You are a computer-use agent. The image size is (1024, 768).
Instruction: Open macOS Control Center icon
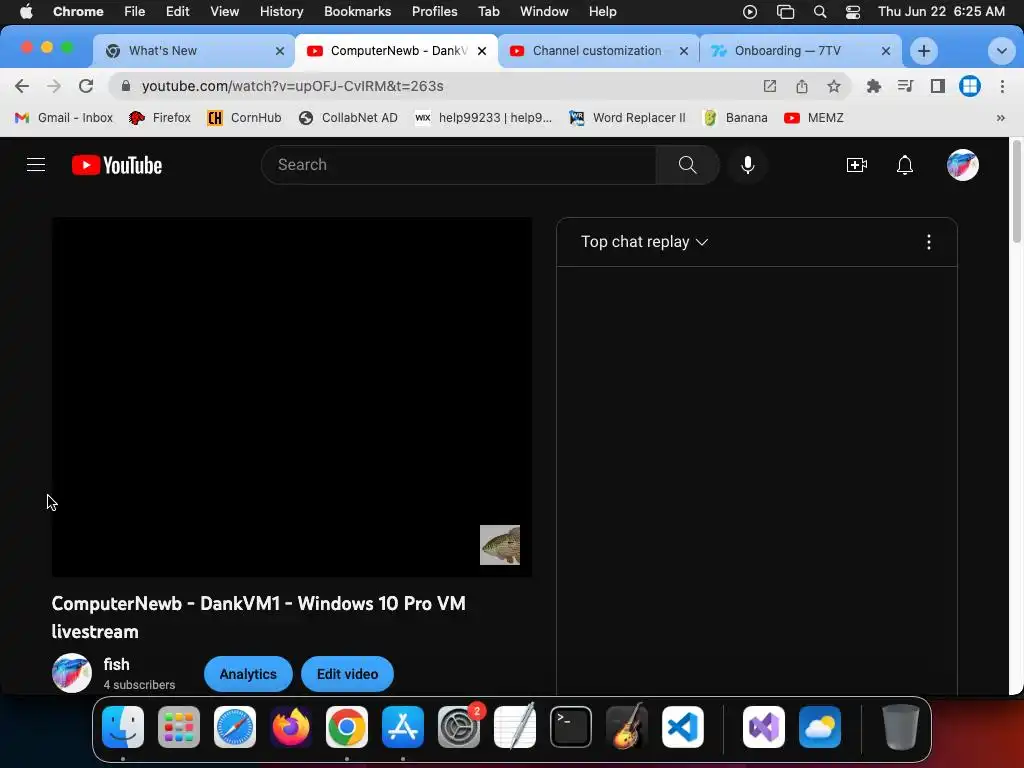tap(852, 12)
